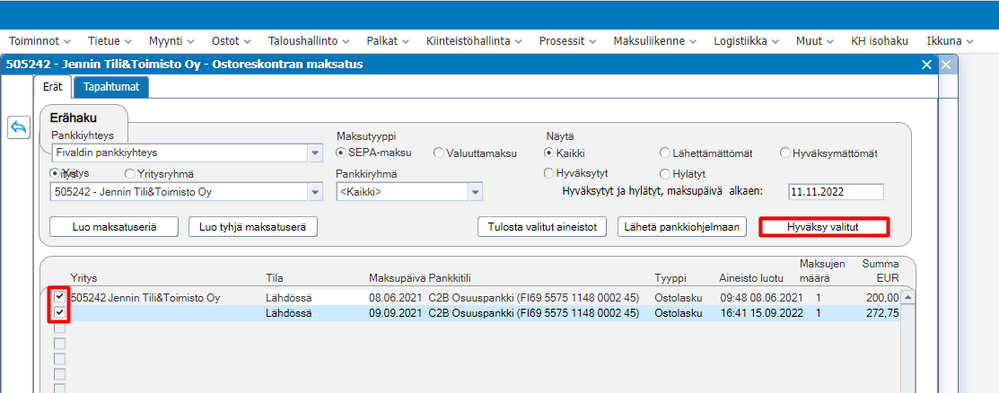
Task: Select the Hyväksymättömät radio button
Action: click(x=785, y=153)
